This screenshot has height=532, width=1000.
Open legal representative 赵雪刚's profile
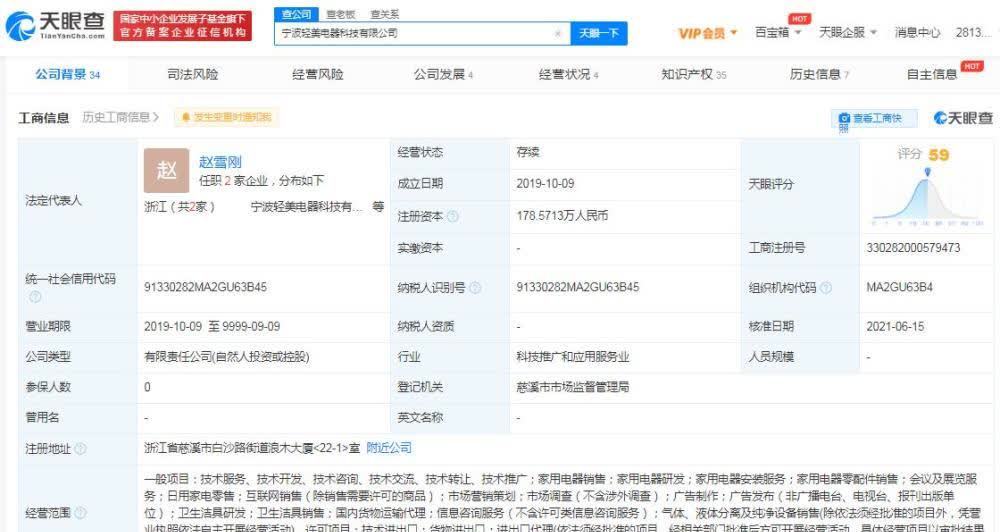coord(220,162)
